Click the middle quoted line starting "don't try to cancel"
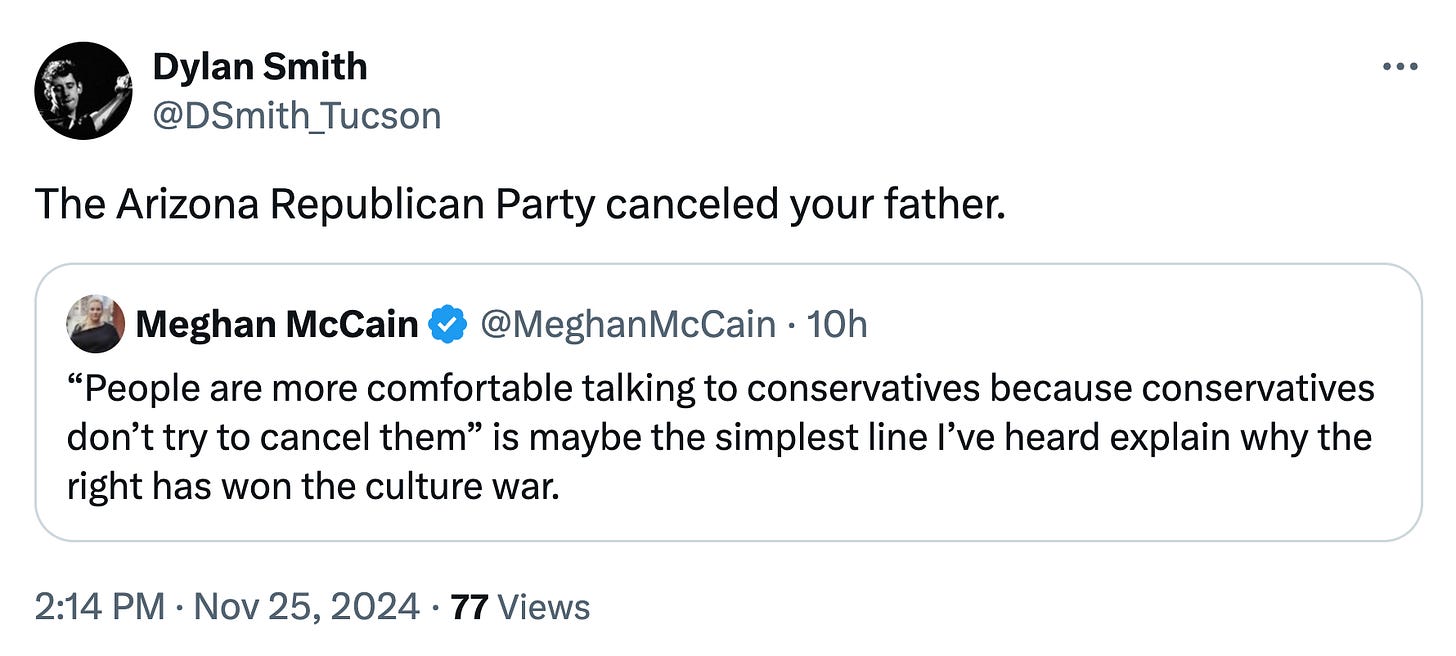The height and width of the screenshot is (656, 1456). [x=720, y=437]
